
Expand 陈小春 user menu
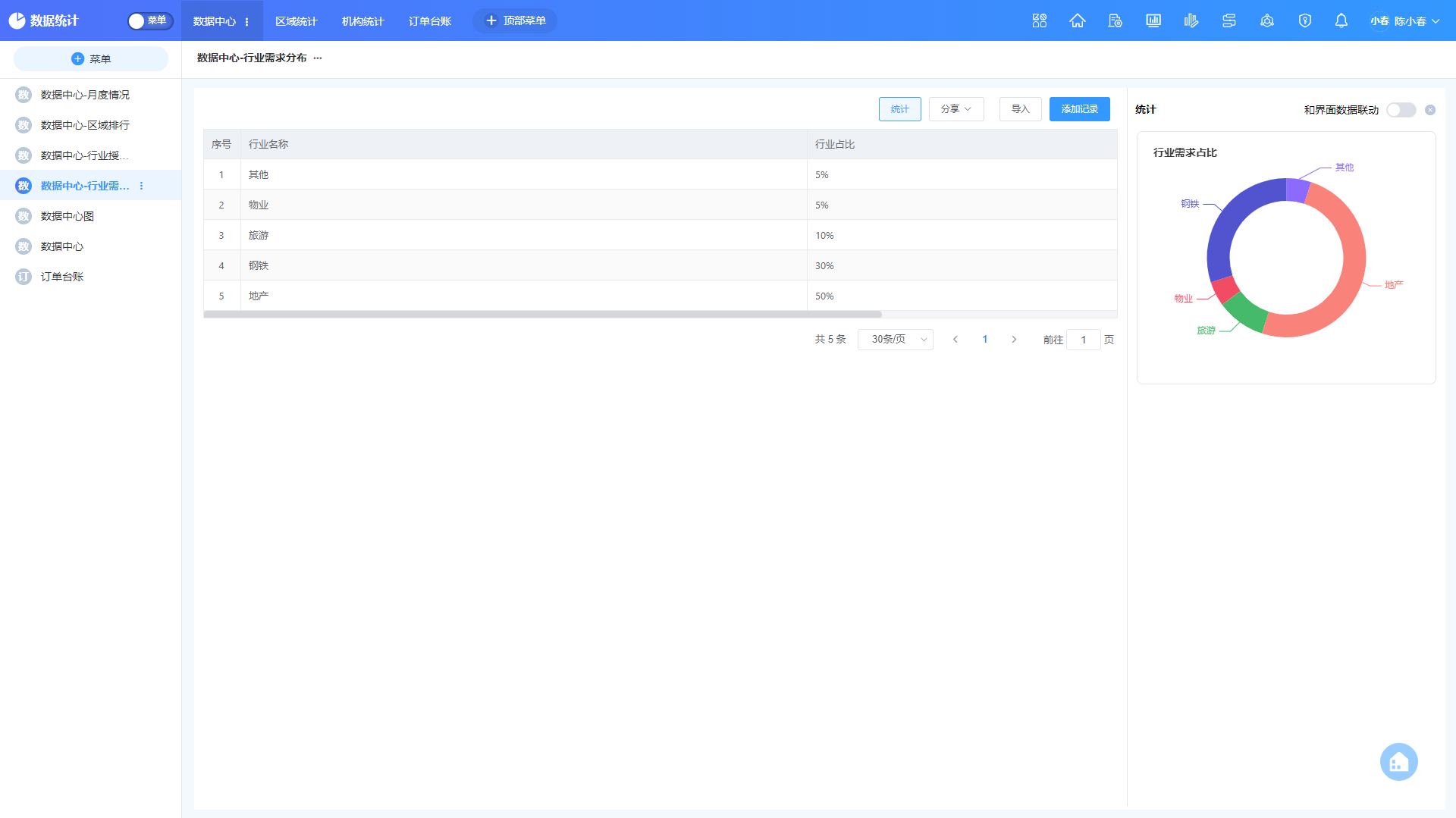(1417, 21)
